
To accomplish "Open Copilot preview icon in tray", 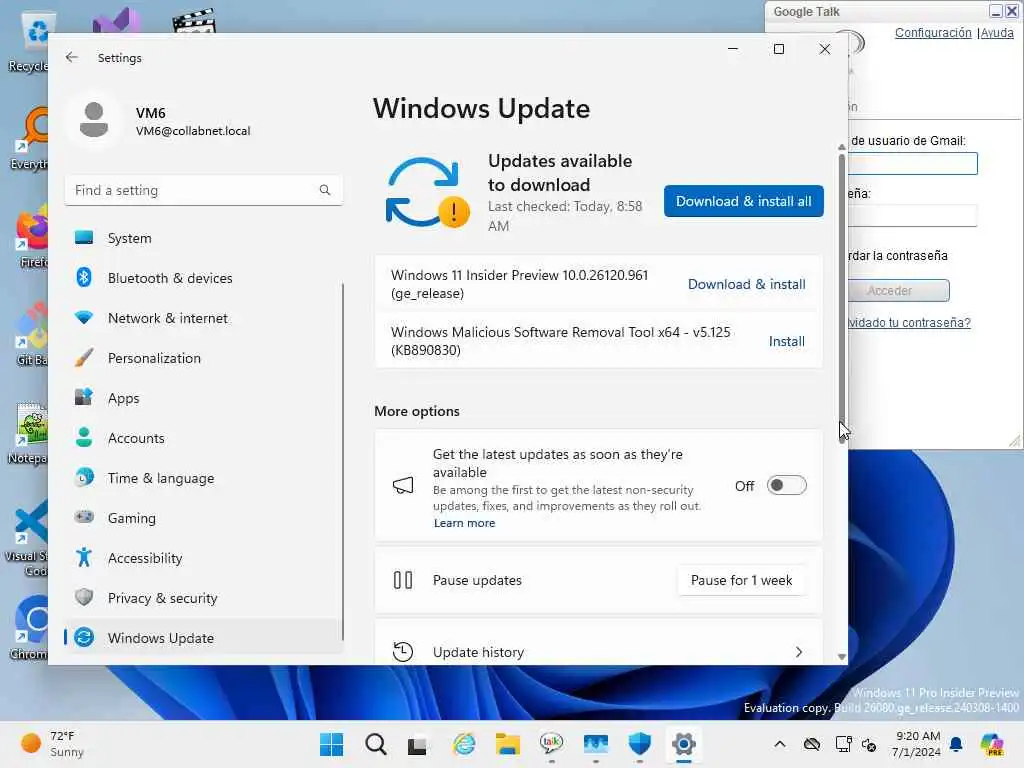I will pos(991,744).
